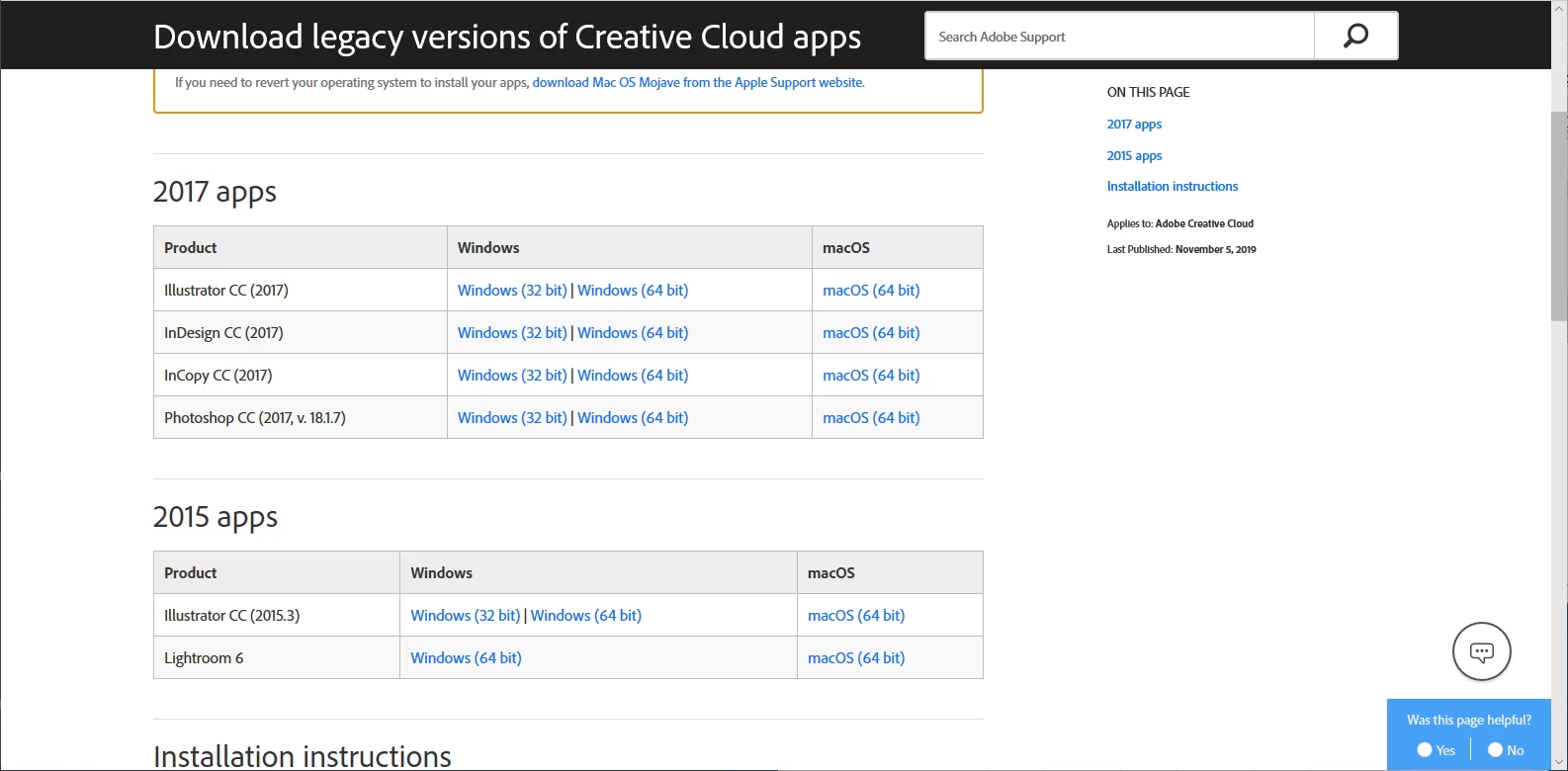Download InCopy CC (2017) Windows 64 bit
This screenshot has width=1568, height=771.
point(633,376)
